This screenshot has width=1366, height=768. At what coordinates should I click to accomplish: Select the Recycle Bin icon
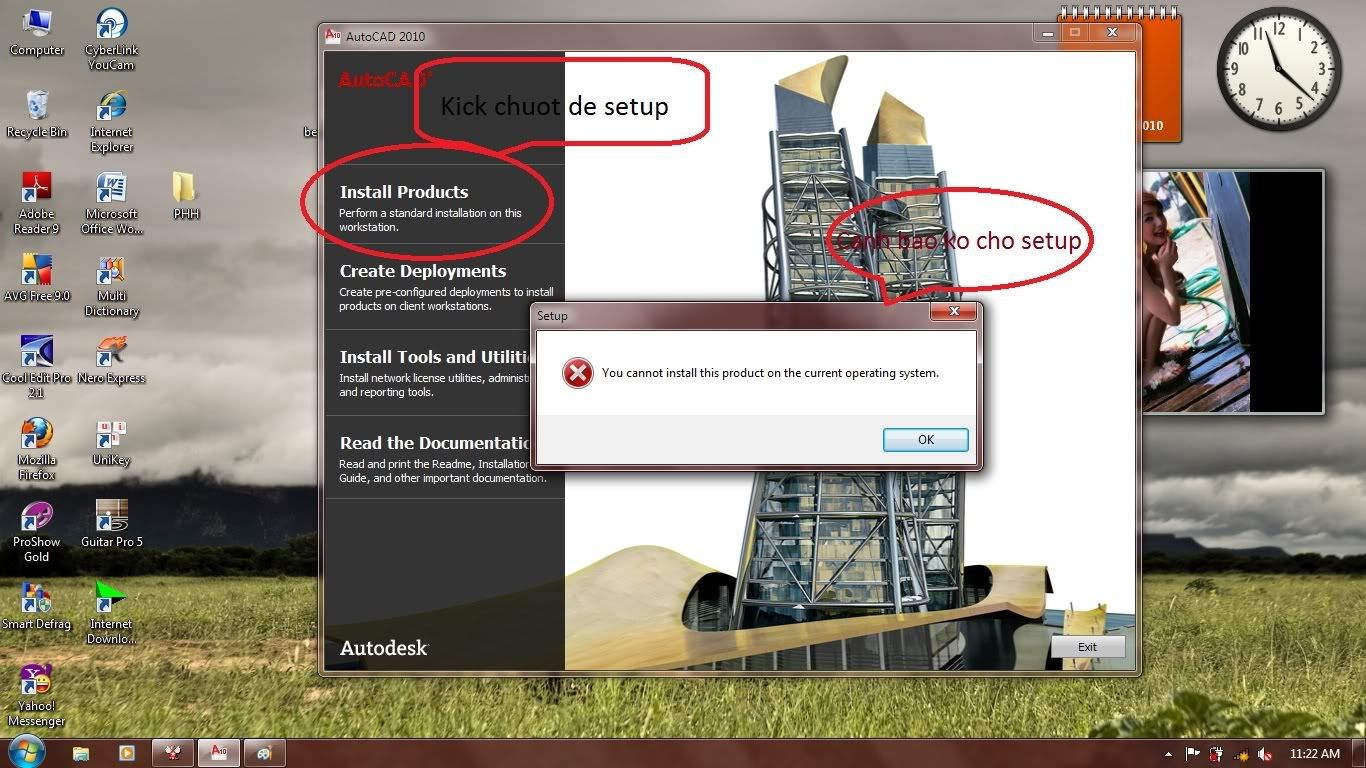click(x=37, y=114)
